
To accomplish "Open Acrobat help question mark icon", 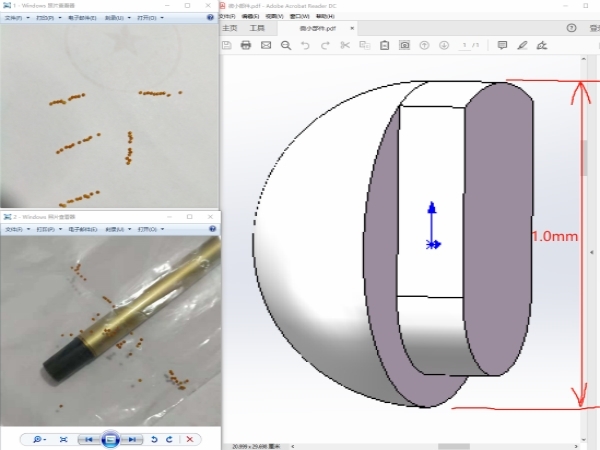I will pyautogui.click(x=571, y=28).
